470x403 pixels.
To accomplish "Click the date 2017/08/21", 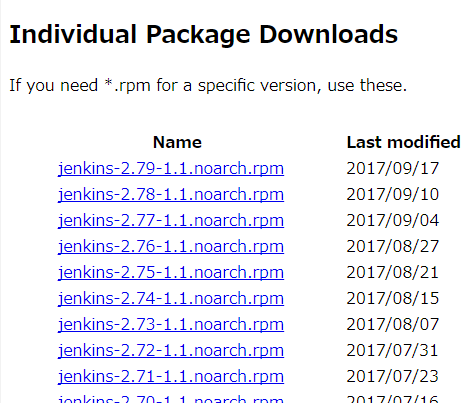I will click(x=393, y=272).
